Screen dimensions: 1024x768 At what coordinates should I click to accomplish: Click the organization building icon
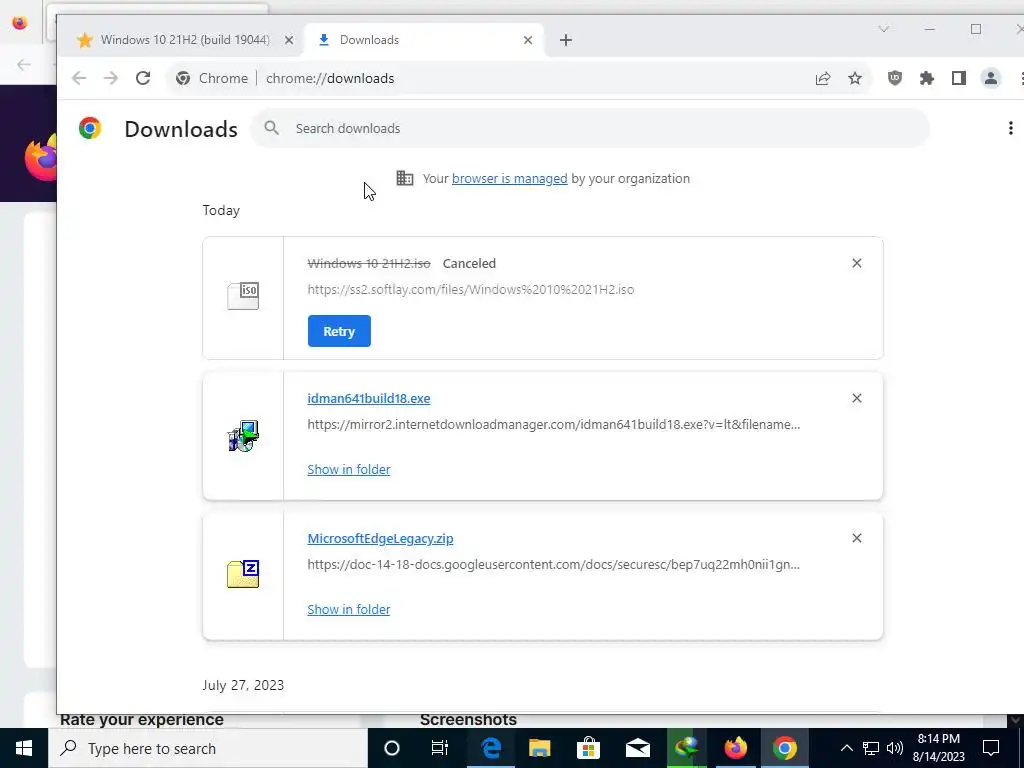(x=405, y=178)
